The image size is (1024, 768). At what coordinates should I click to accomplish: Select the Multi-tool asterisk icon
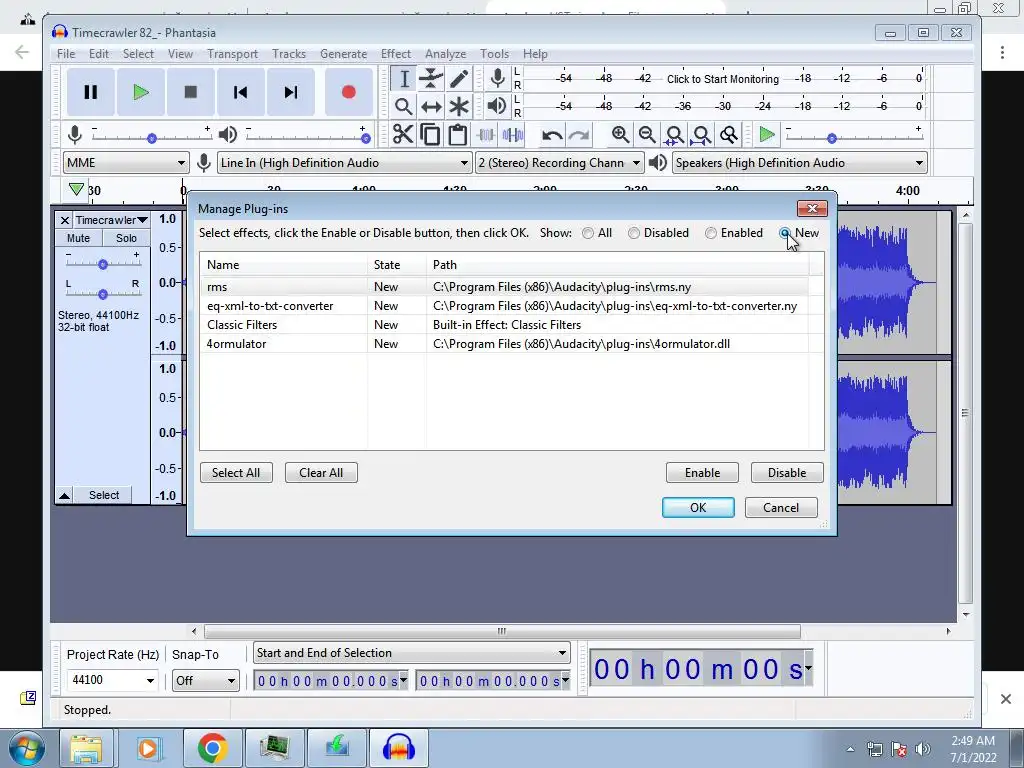point(458,106)
